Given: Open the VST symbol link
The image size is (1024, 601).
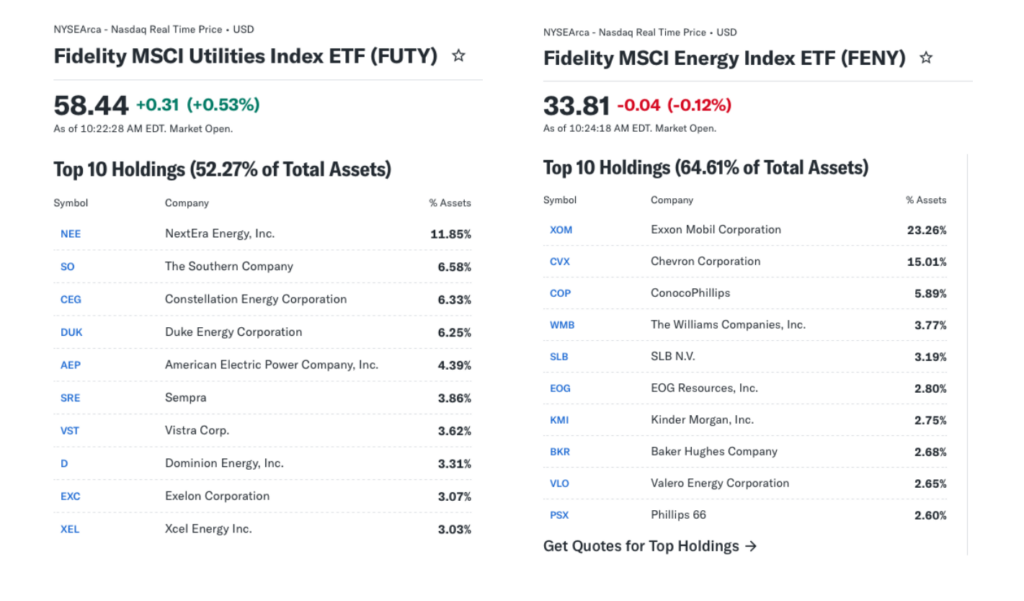Looking at the screenshot, I should coord(70,431).
